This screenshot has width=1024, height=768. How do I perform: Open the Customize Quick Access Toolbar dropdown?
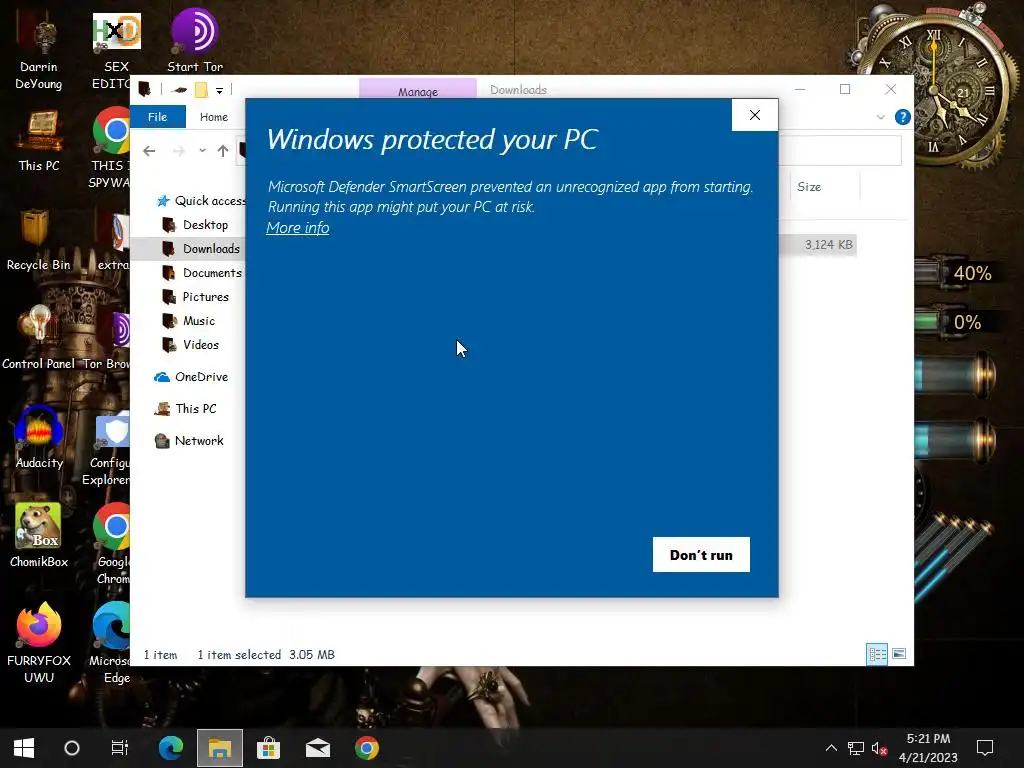point(219,90)
